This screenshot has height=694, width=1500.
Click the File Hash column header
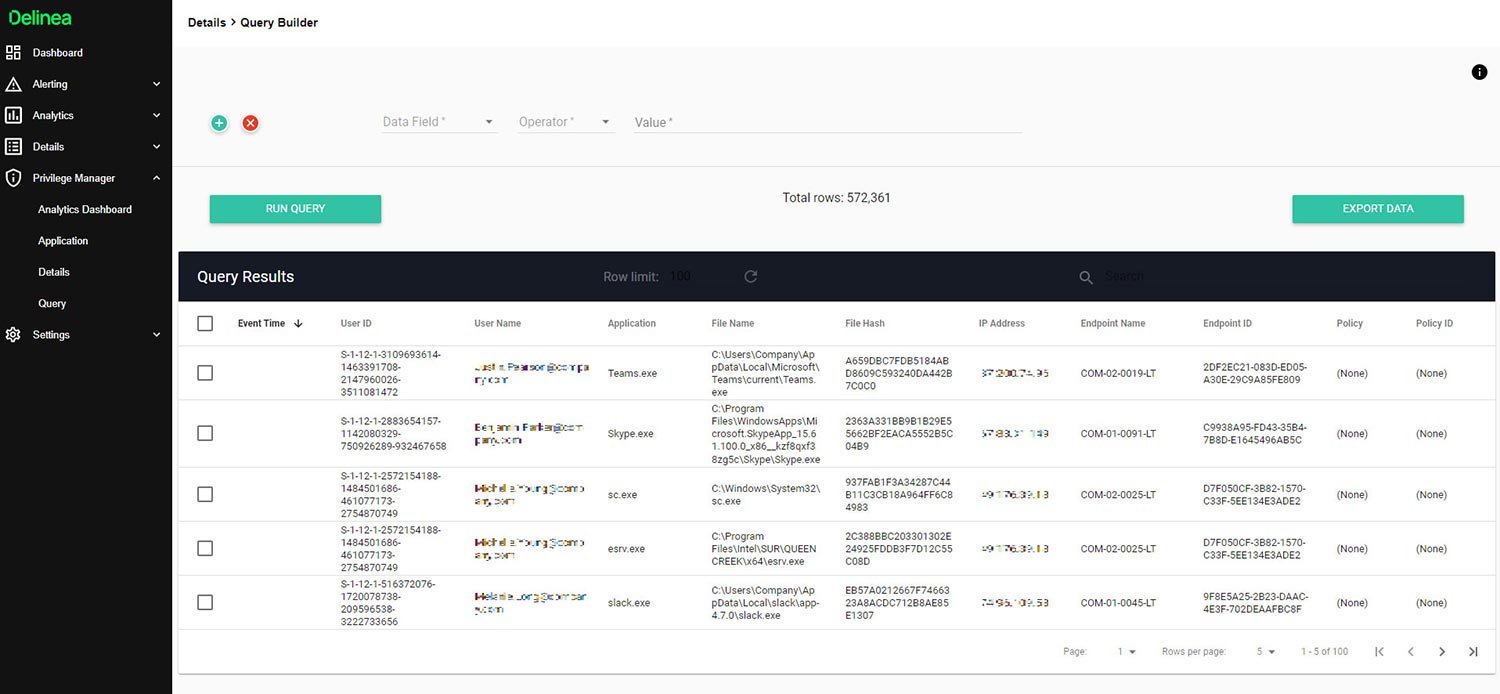865,324
